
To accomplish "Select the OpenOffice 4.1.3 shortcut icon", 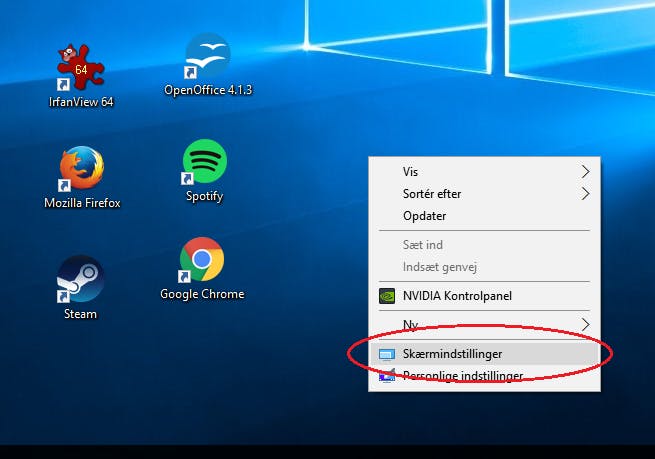I will pos(208,56).
